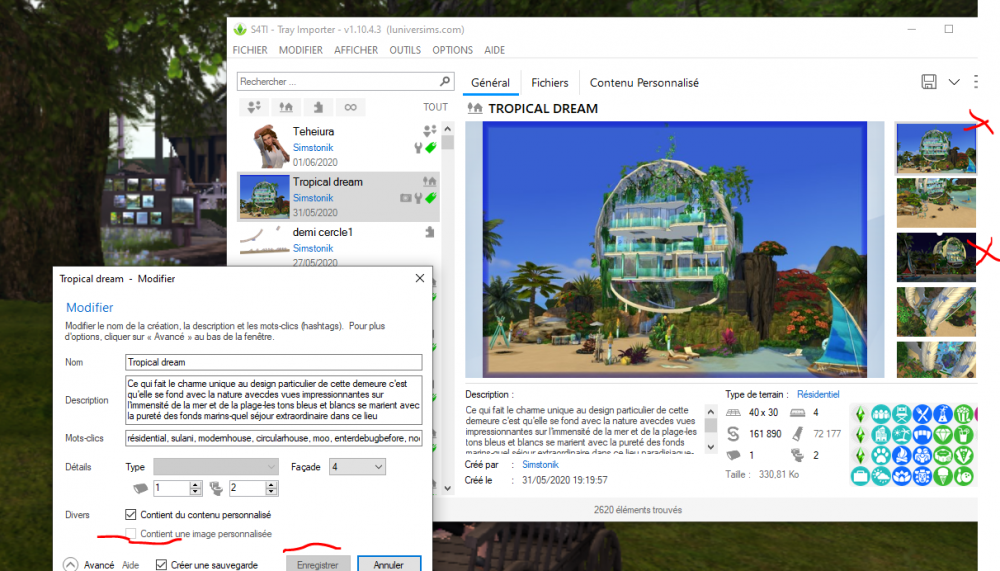The image size is (1000, 571).
Task: Click the Enregistrer button
Action: 318,564
